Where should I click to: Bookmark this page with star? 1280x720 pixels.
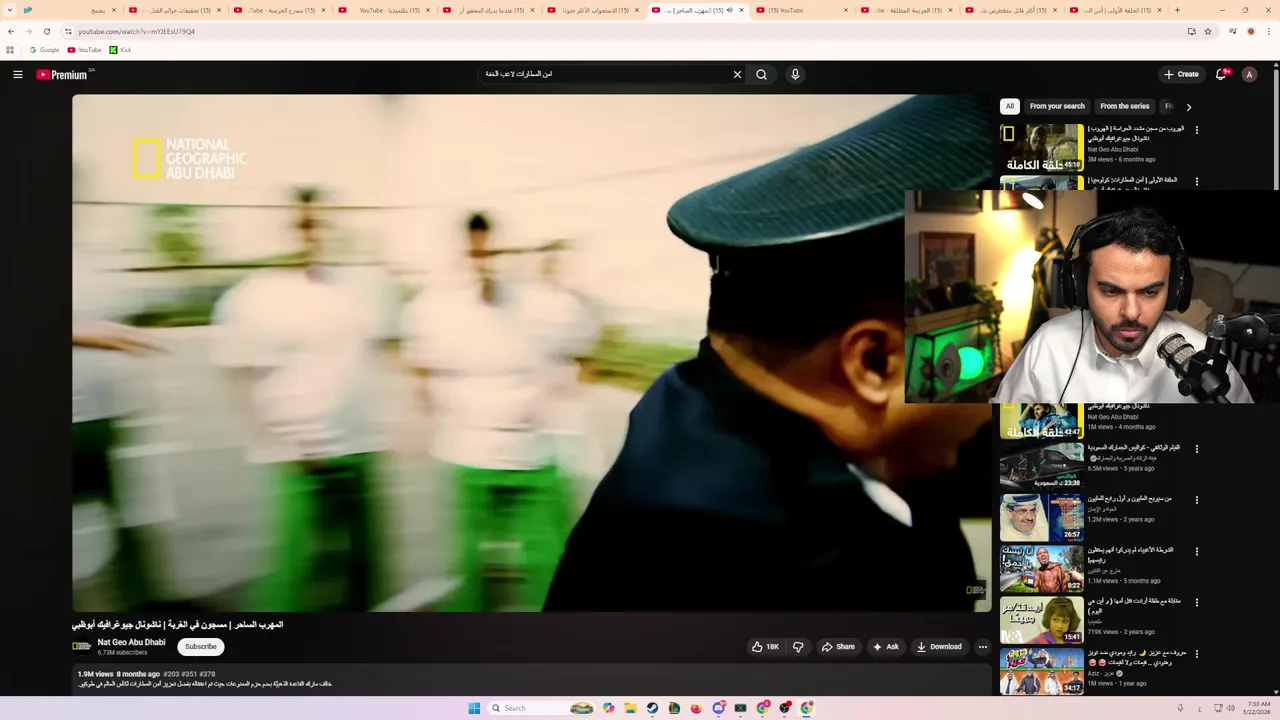1208,31
